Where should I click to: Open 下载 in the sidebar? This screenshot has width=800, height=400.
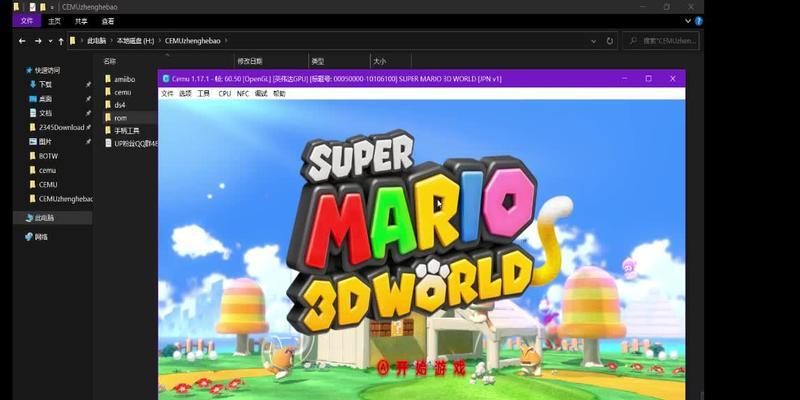coord(41,84)
